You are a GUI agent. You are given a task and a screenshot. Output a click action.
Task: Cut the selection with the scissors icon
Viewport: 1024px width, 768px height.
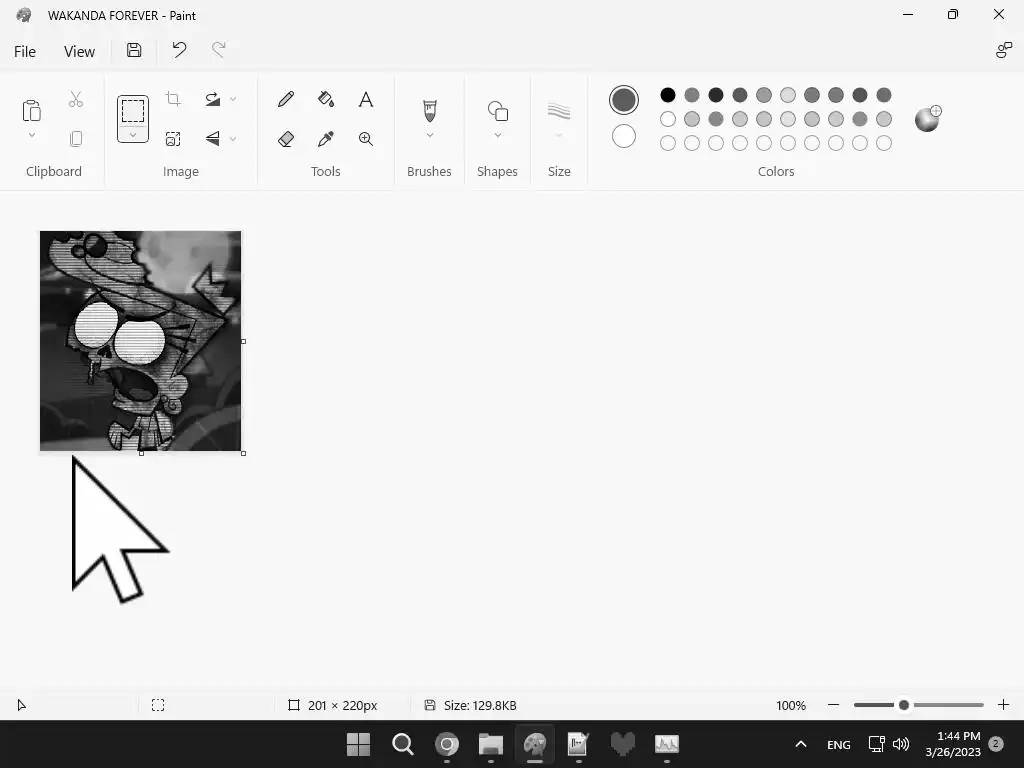pyautogui.click(x=76, y=99)
